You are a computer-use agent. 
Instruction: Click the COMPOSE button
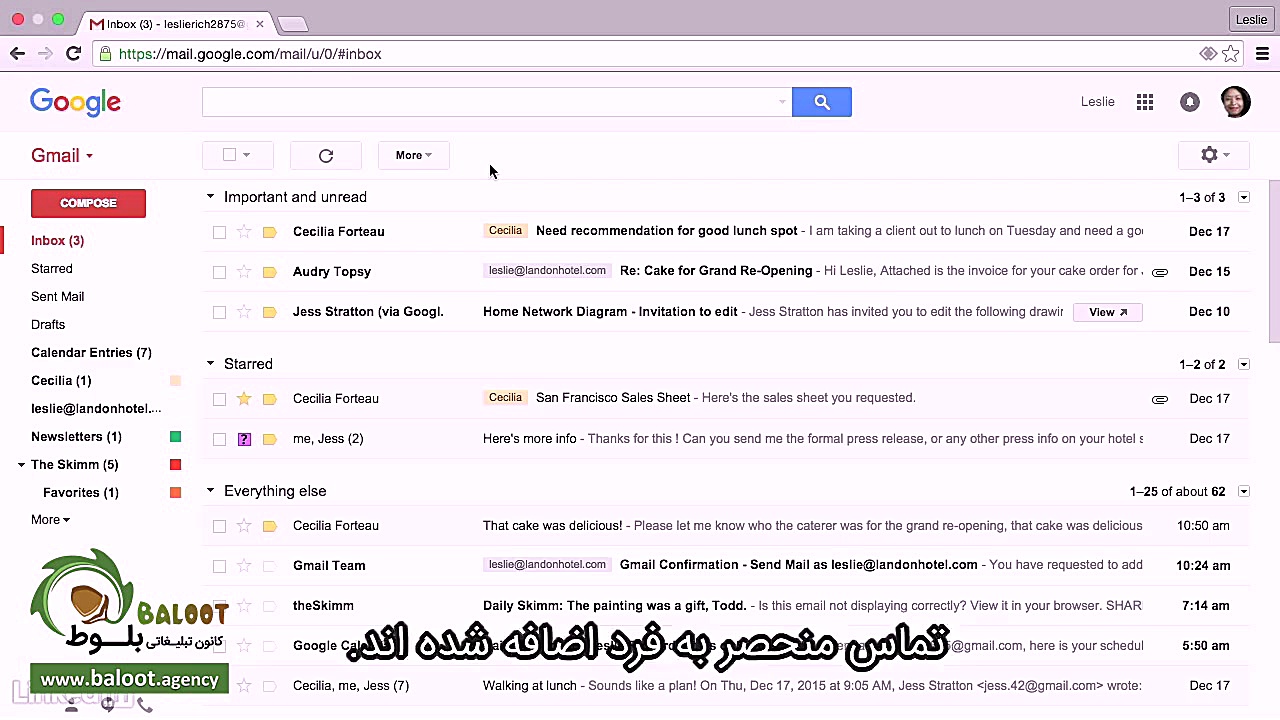tap(88, 203)
